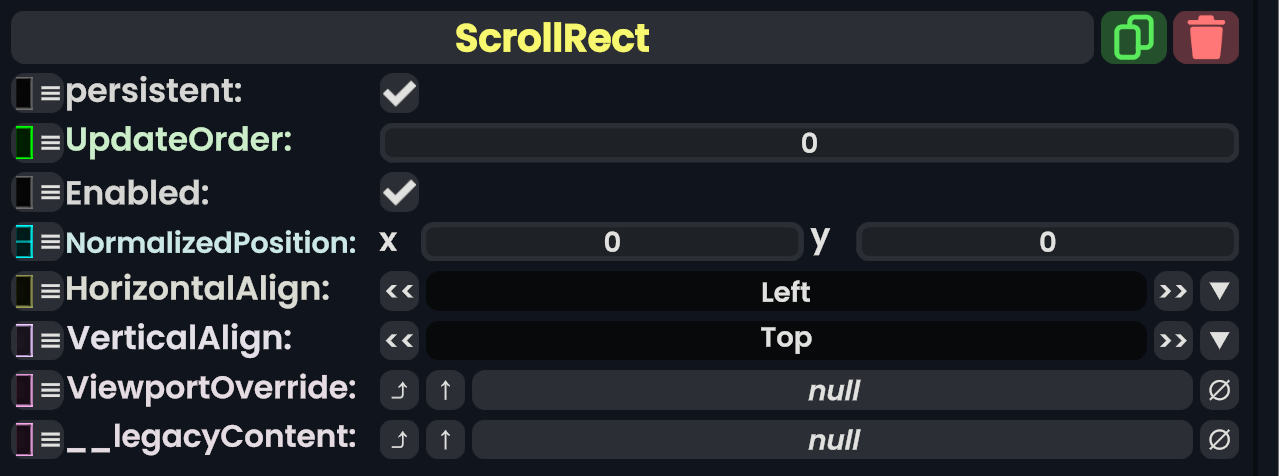Select next HorizontalAlign value with >>

1173,292
